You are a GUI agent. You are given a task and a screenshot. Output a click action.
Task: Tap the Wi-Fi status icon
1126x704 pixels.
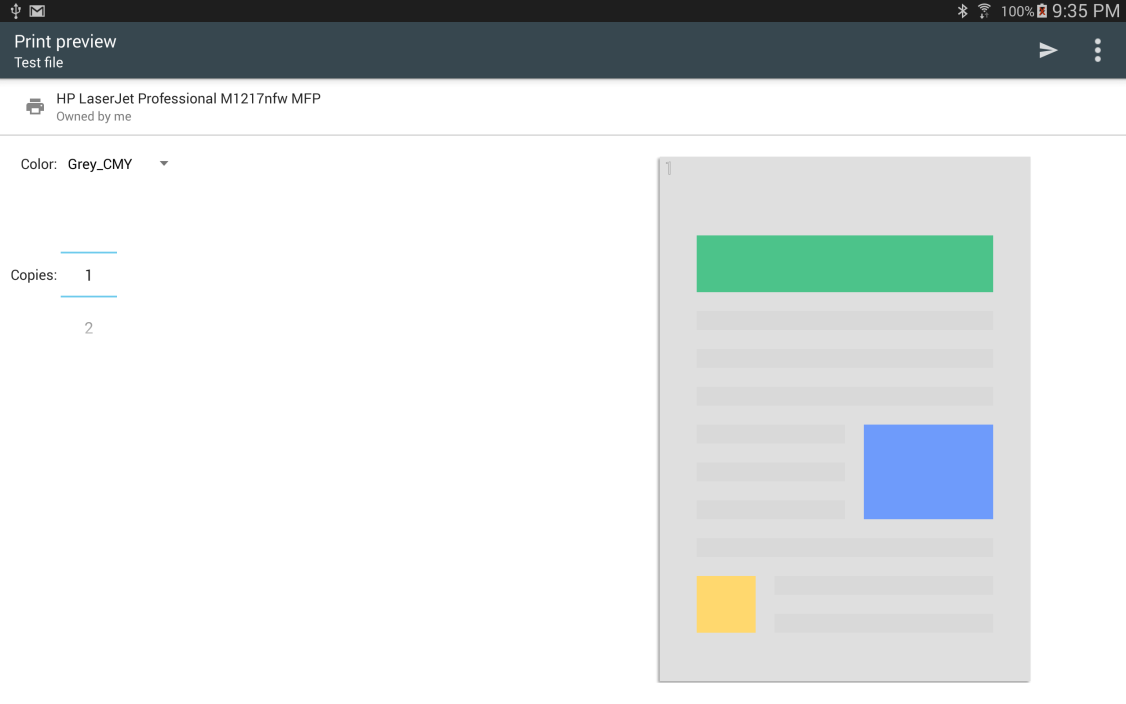tap(985, 11)
